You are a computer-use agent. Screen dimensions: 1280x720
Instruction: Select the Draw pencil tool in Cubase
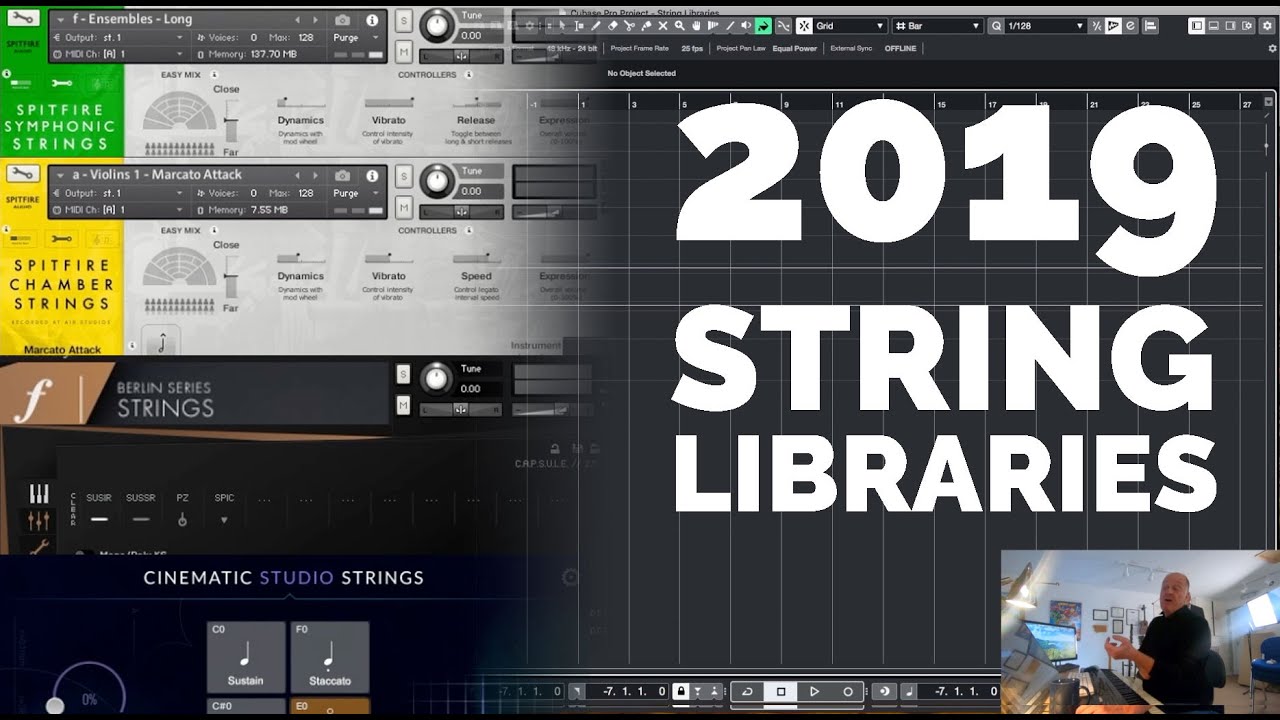coord(596,26)
